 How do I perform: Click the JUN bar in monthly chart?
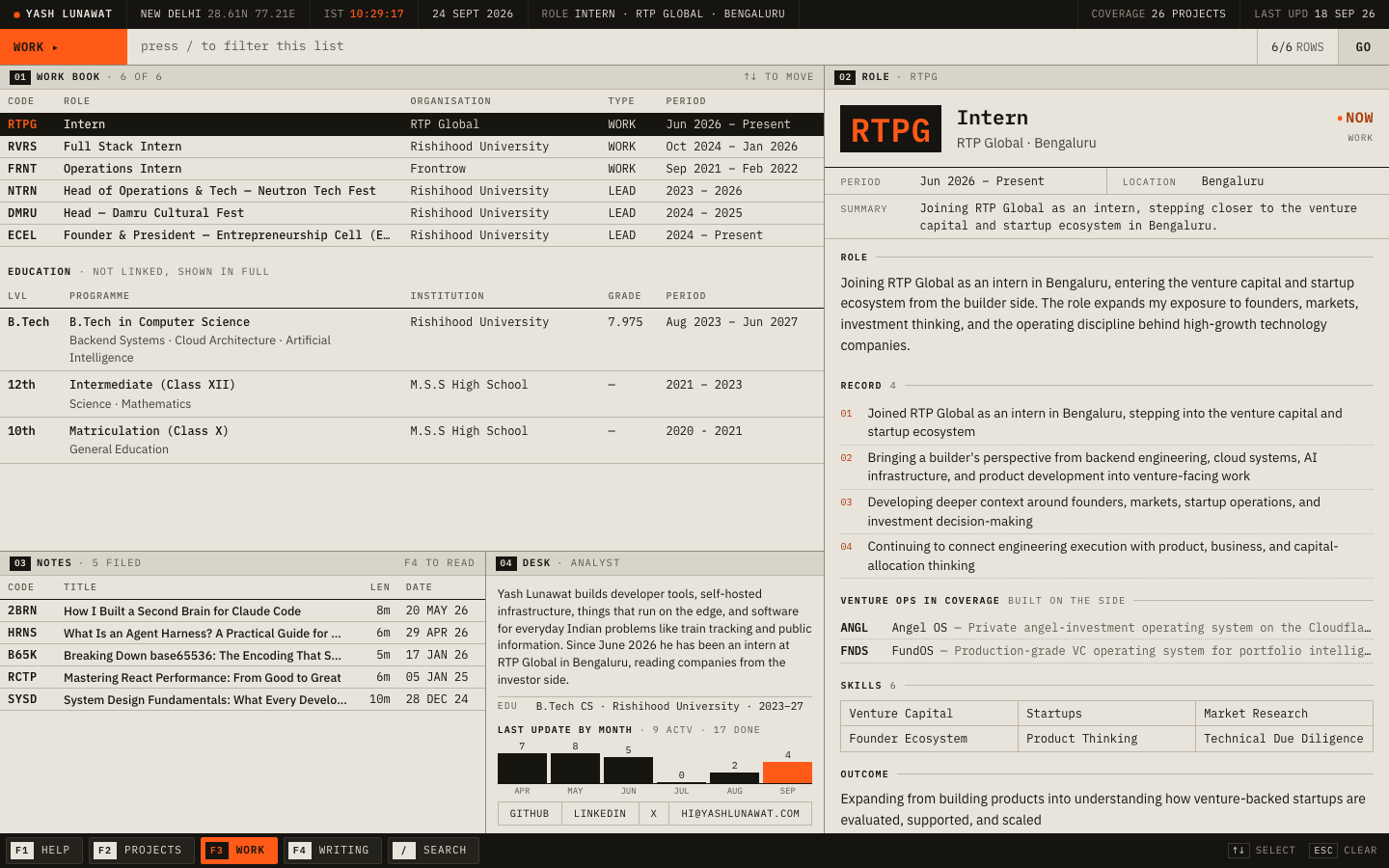[628, 771]
